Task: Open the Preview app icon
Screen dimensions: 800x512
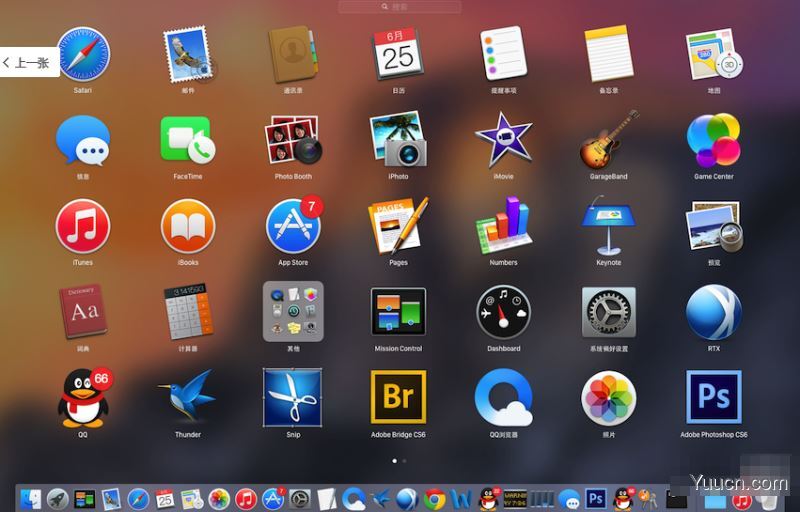Action: 714,226
